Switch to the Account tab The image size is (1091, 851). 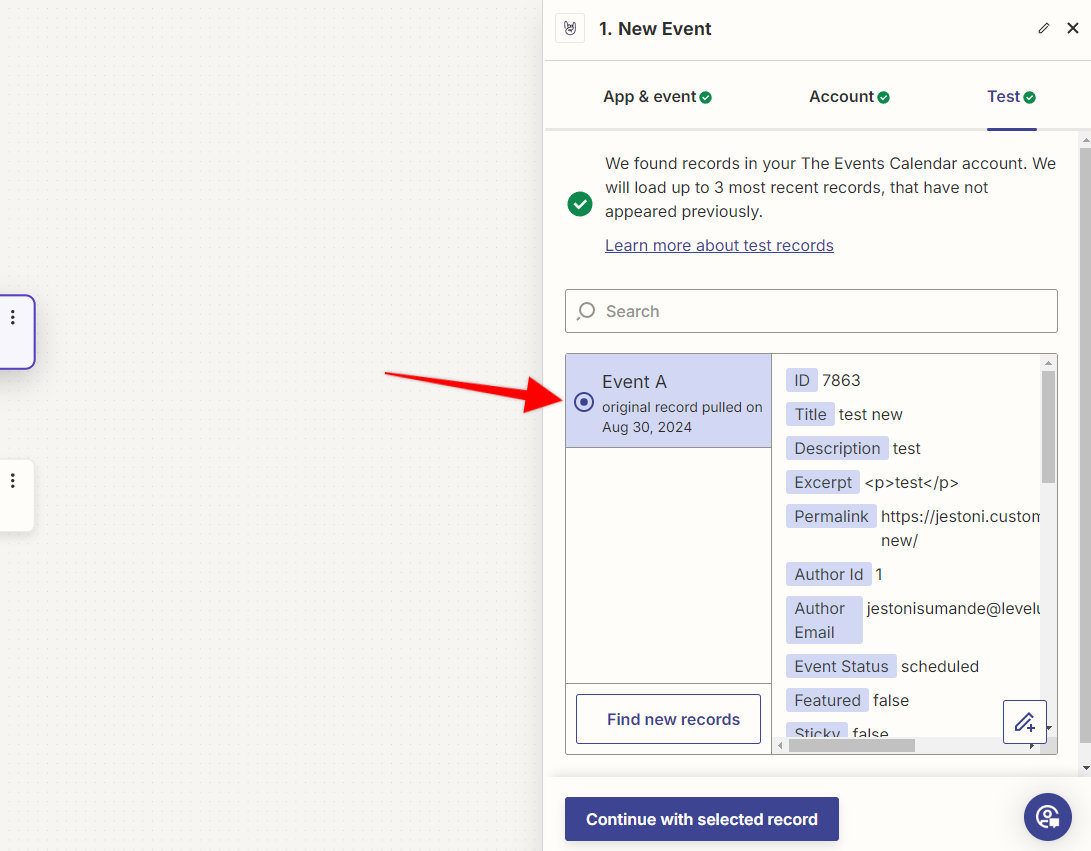point(841,96)
